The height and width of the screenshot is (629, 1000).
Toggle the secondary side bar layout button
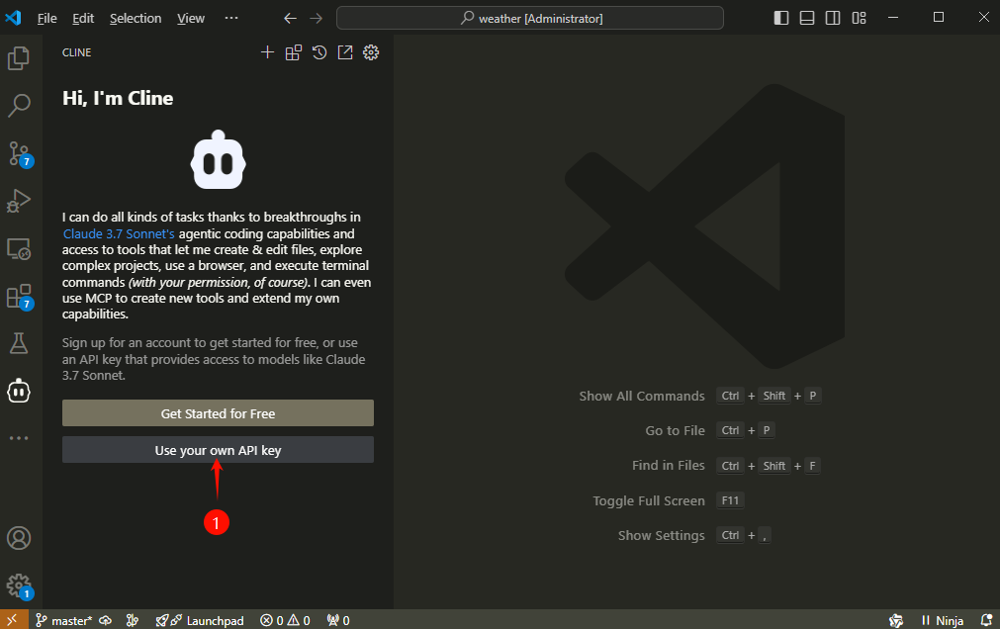coord(833,18)
